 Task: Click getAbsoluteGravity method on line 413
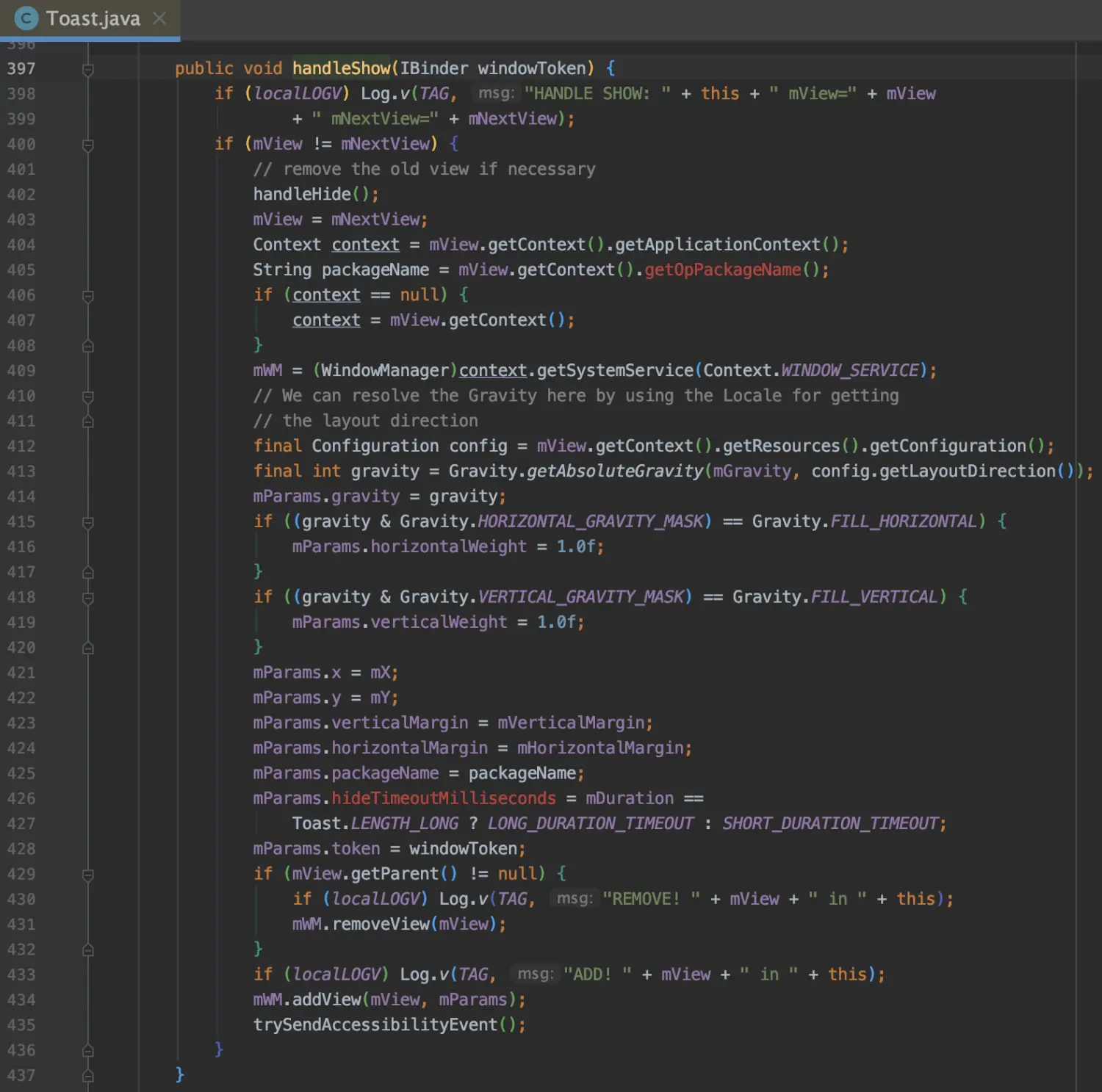coord(615,471)
